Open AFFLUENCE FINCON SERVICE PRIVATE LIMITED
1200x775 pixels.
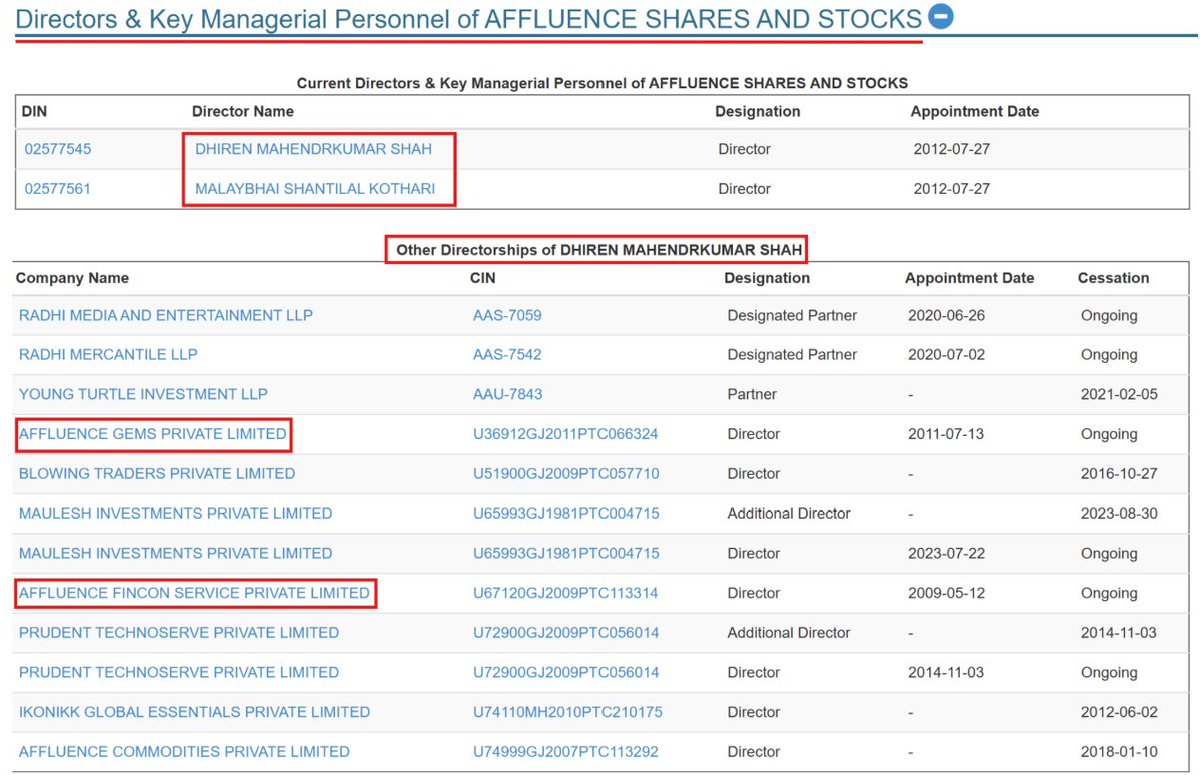tap(194, 593)
